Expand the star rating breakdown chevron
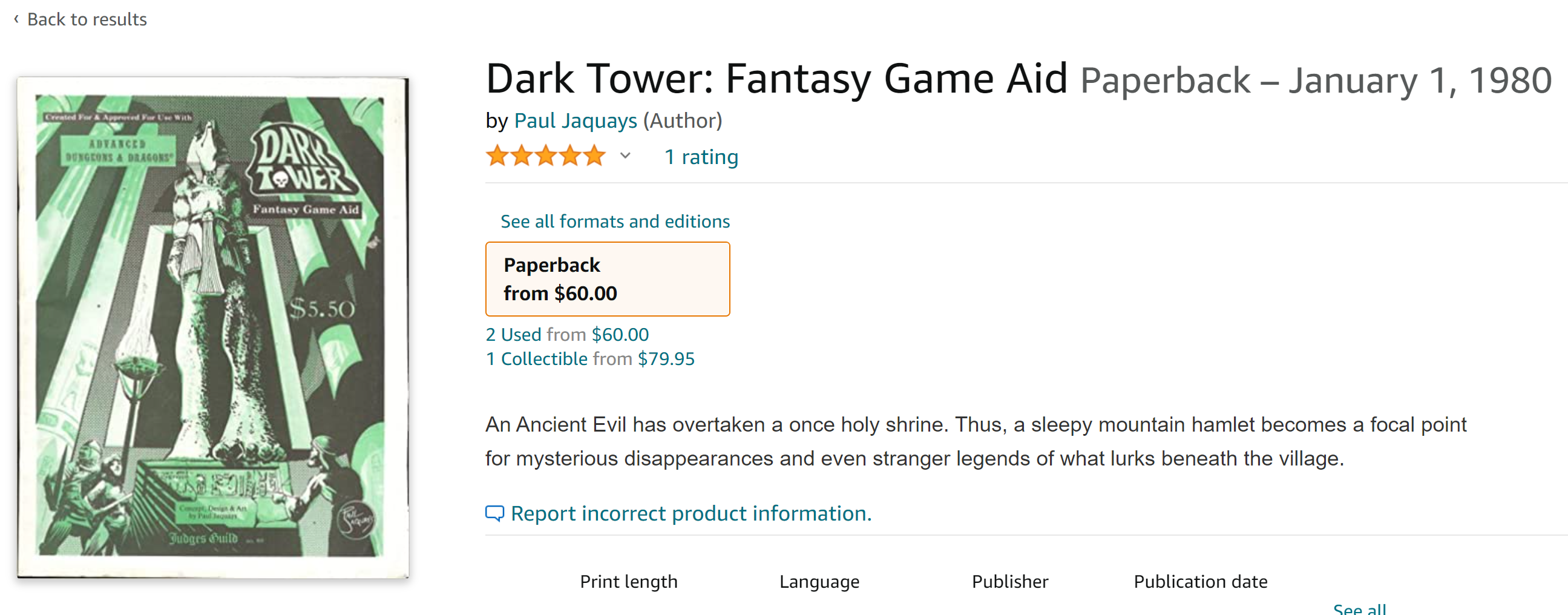 (625, 157)
